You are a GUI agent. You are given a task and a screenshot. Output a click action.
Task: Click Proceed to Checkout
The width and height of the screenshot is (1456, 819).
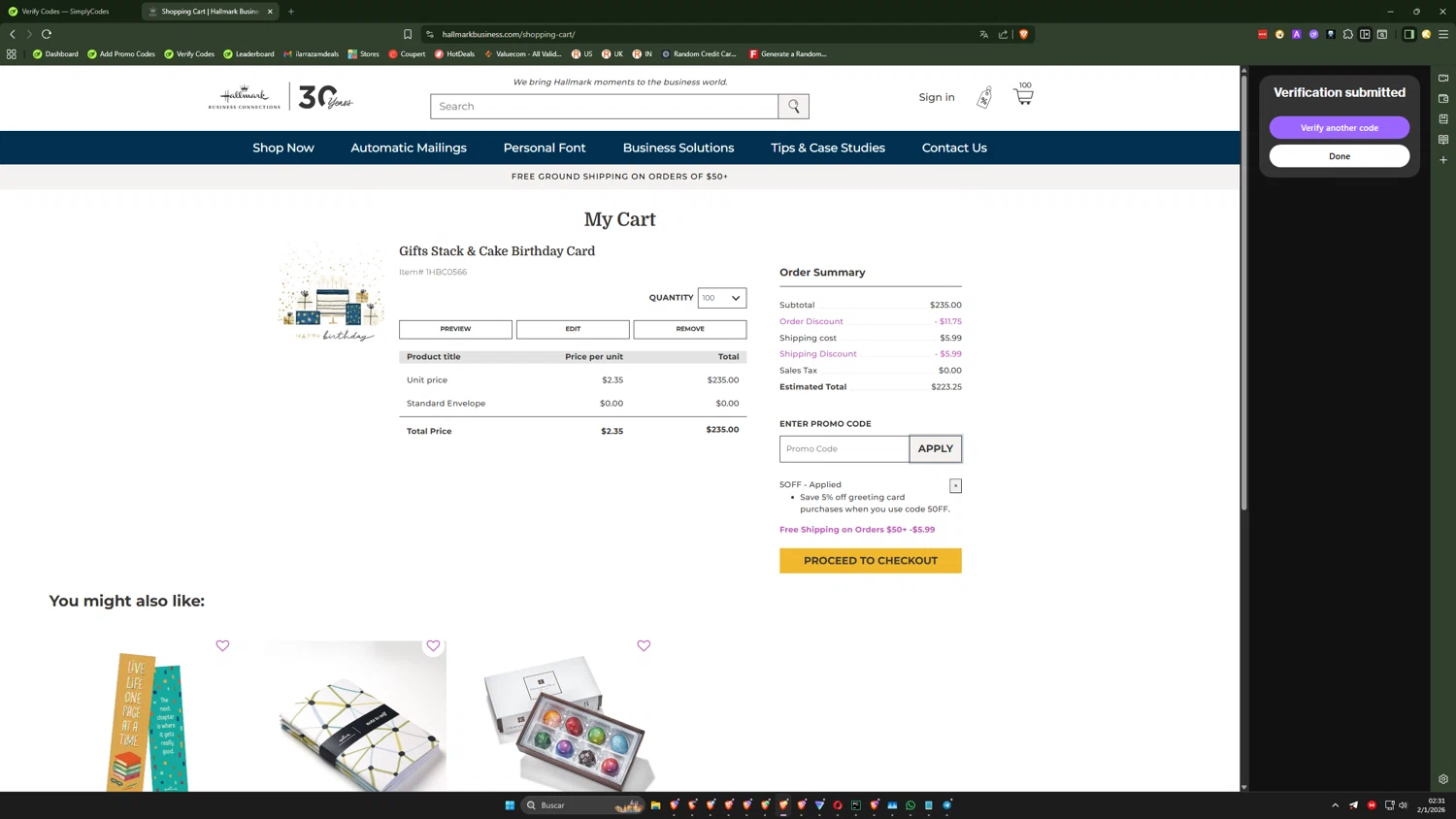871,561
